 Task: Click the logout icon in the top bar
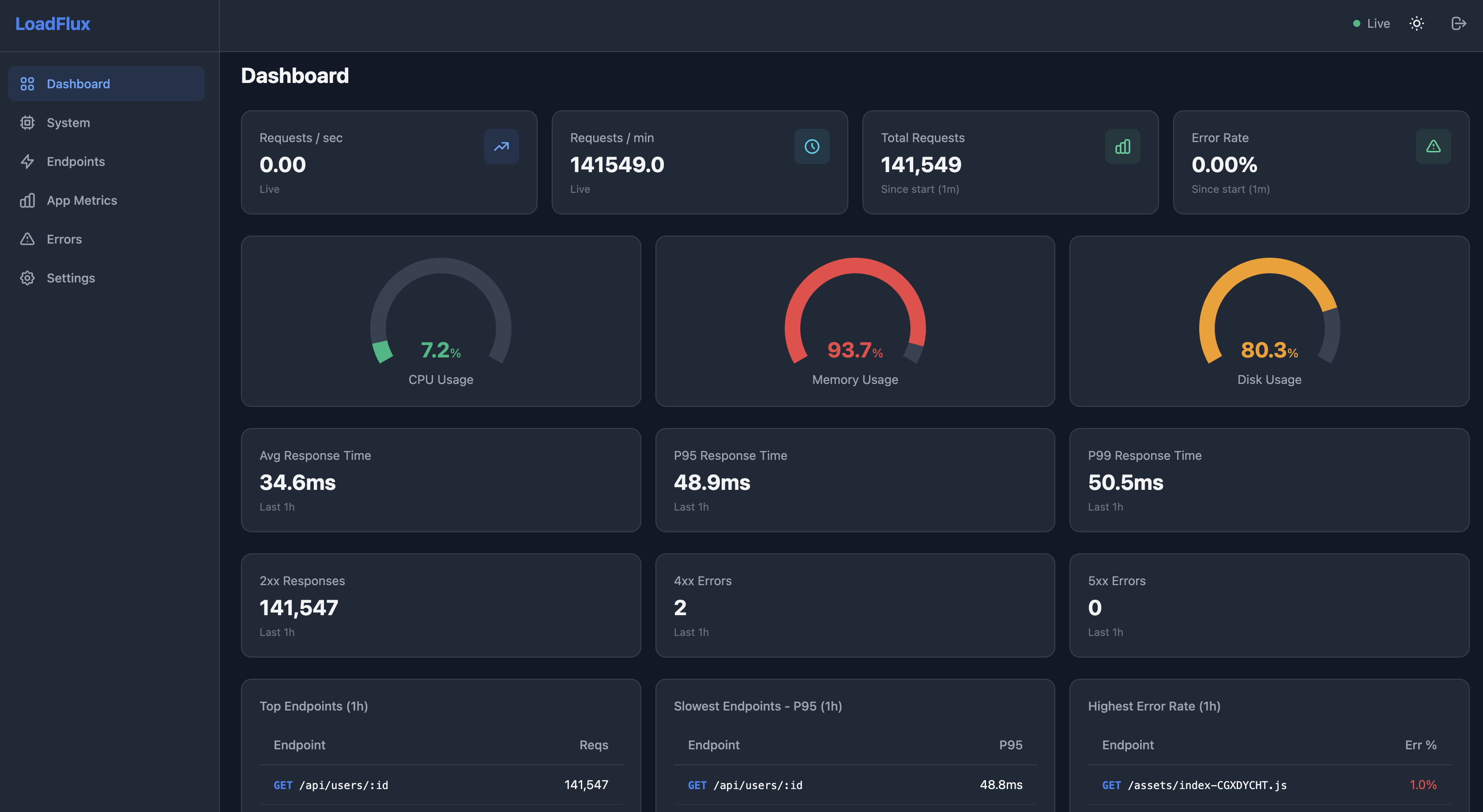click(x=1460, y=23)
